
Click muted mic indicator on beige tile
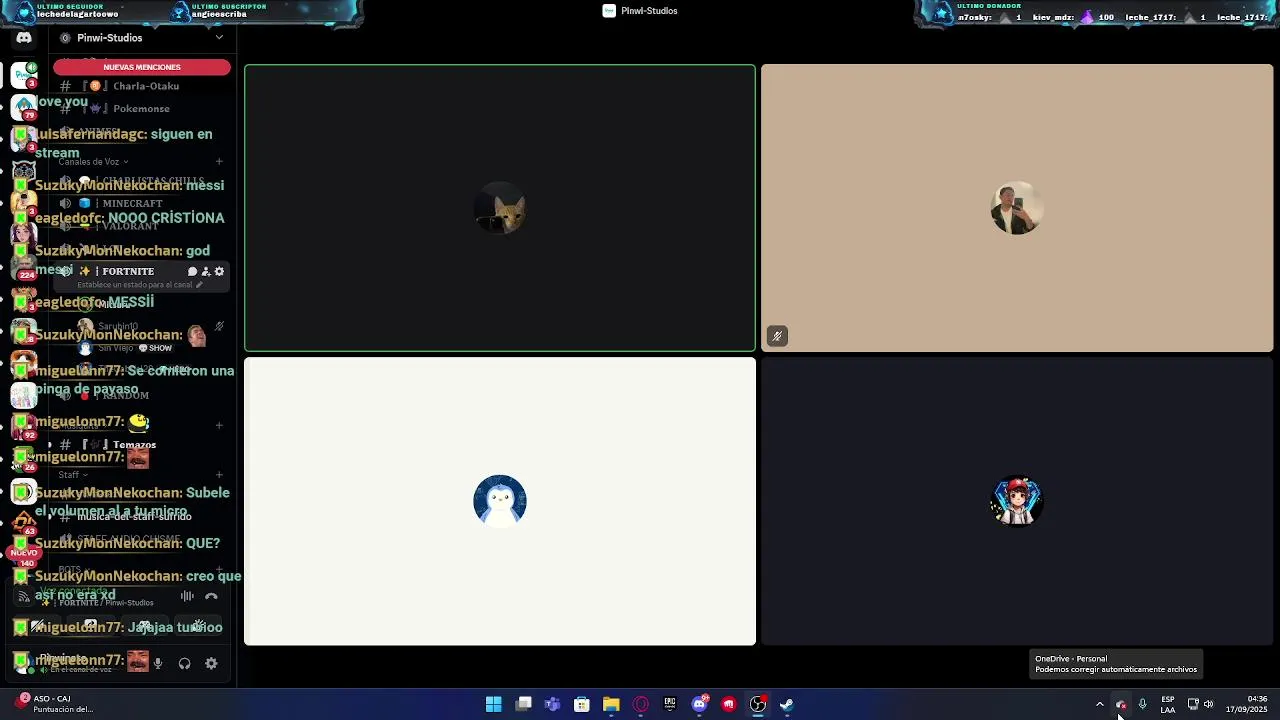point(777,336)
